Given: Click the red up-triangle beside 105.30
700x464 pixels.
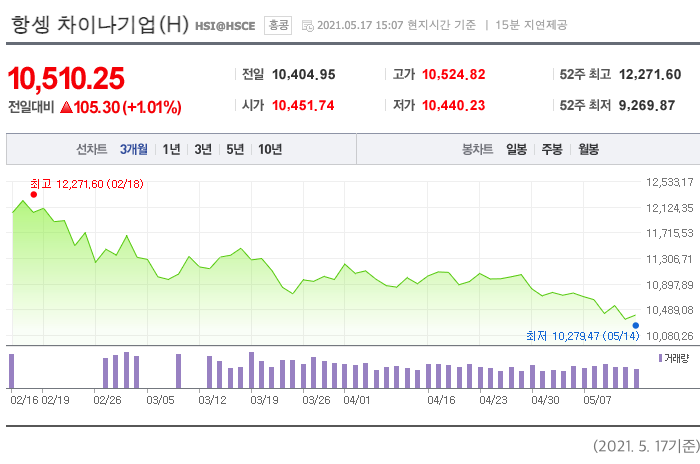Looking at the screenshot, I should [66, 106].
